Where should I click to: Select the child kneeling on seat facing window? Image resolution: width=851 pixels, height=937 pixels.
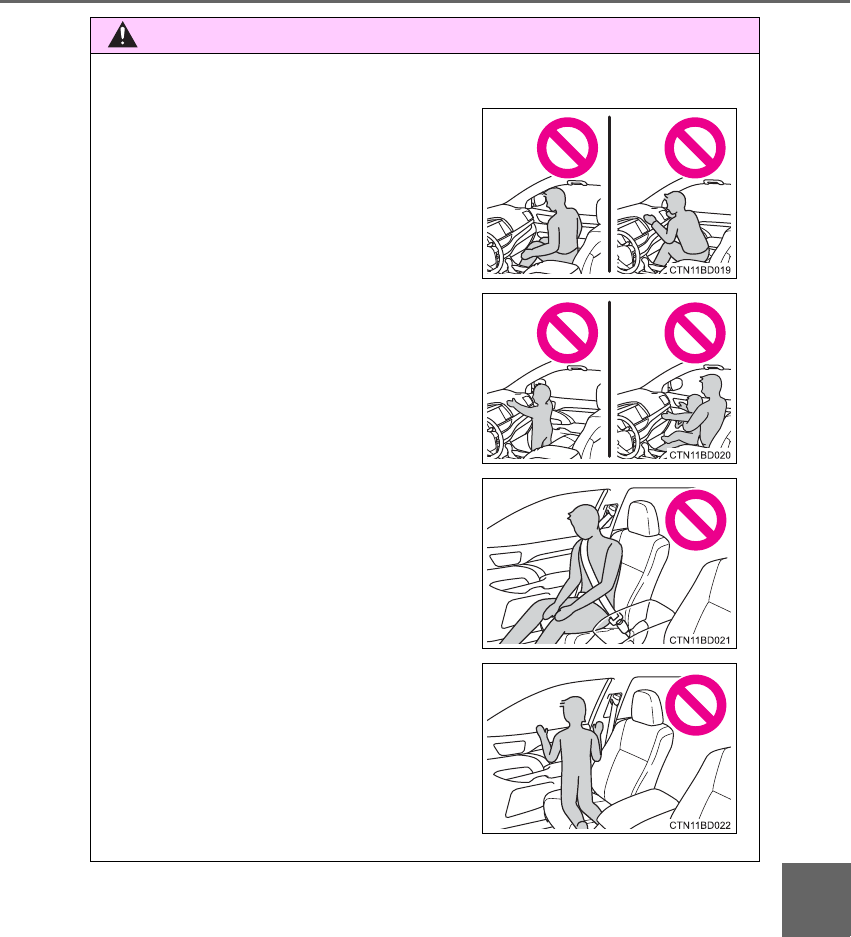571,762
